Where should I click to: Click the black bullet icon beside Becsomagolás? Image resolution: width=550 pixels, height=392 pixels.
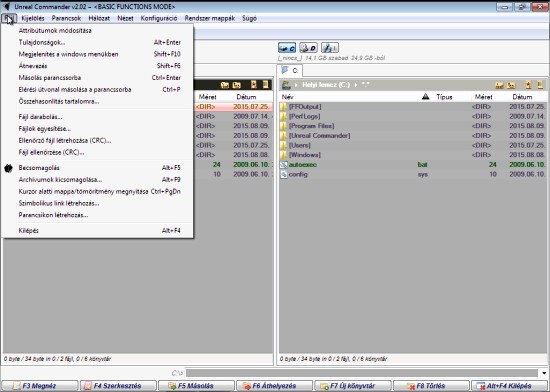9,168
